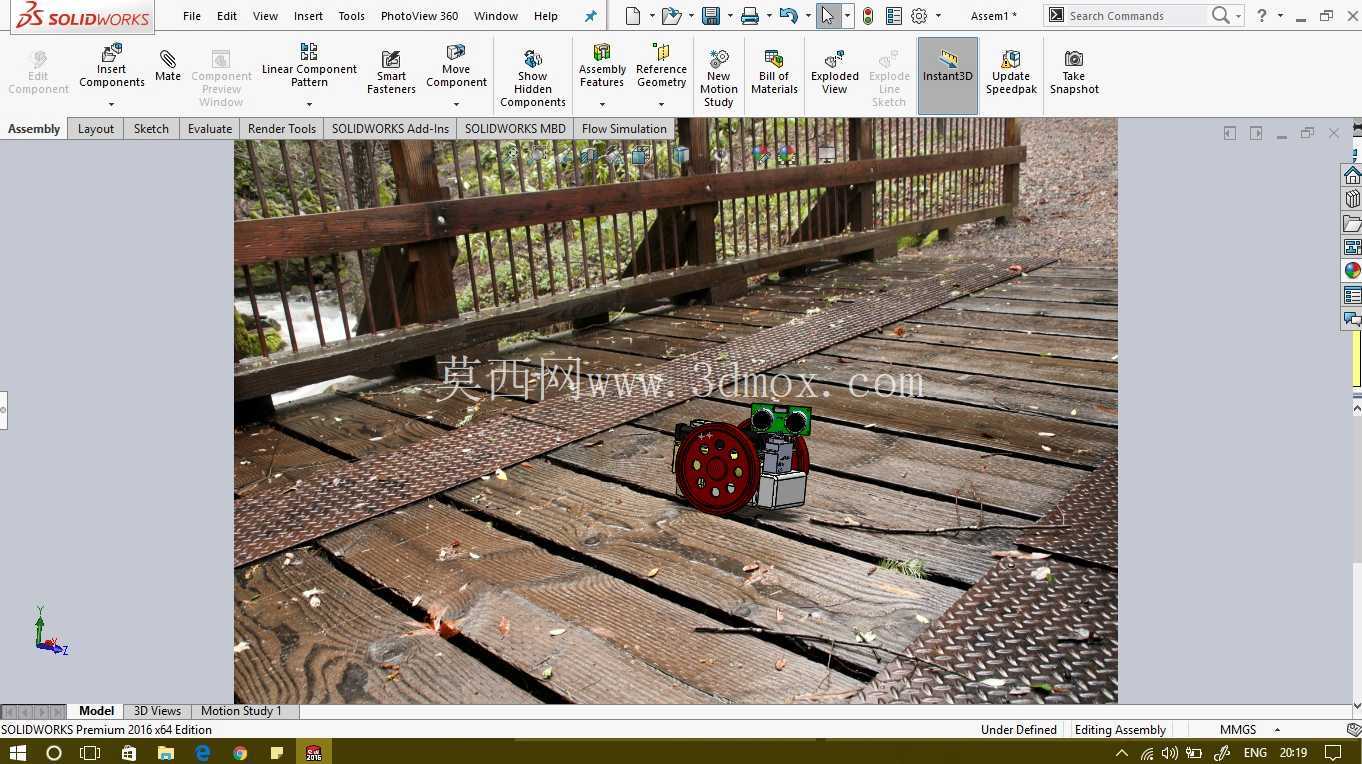The width and height of the screenshot is (1362, 764).
Task: Open Google Chrome from the taskbar
Action: tap(240, 752)
